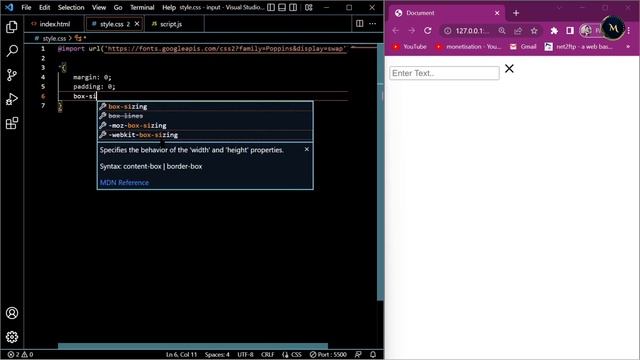The width and height of the screenshot is (640, 360).
Task: Click the errors and warnings status indicator
Action: 20,354
